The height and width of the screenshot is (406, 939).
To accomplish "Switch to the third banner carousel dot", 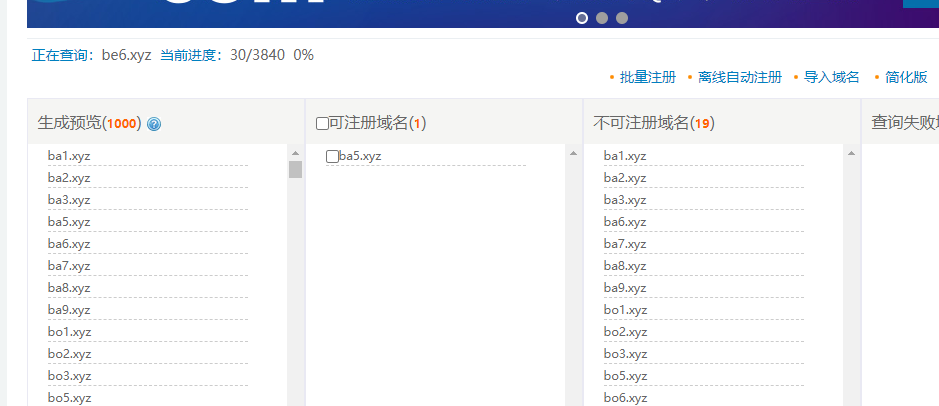I will point(622,18).
